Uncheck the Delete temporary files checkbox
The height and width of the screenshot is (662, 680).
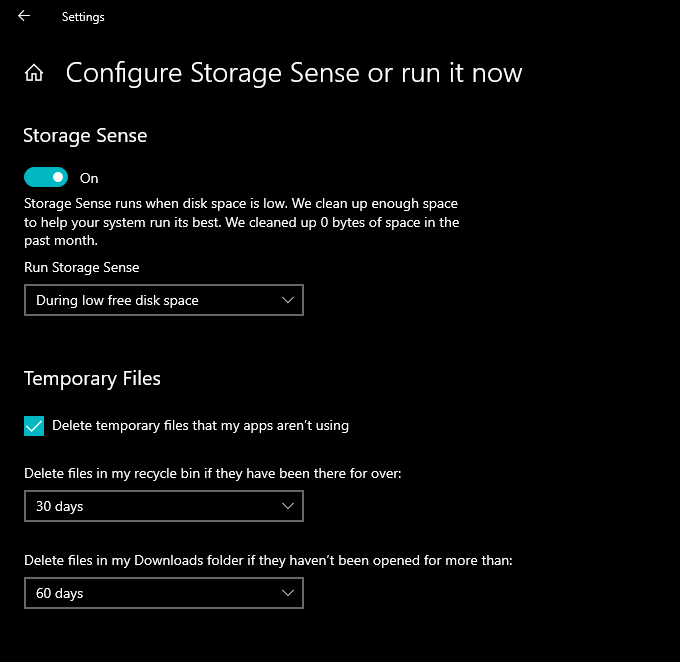(x=34, y=426)
